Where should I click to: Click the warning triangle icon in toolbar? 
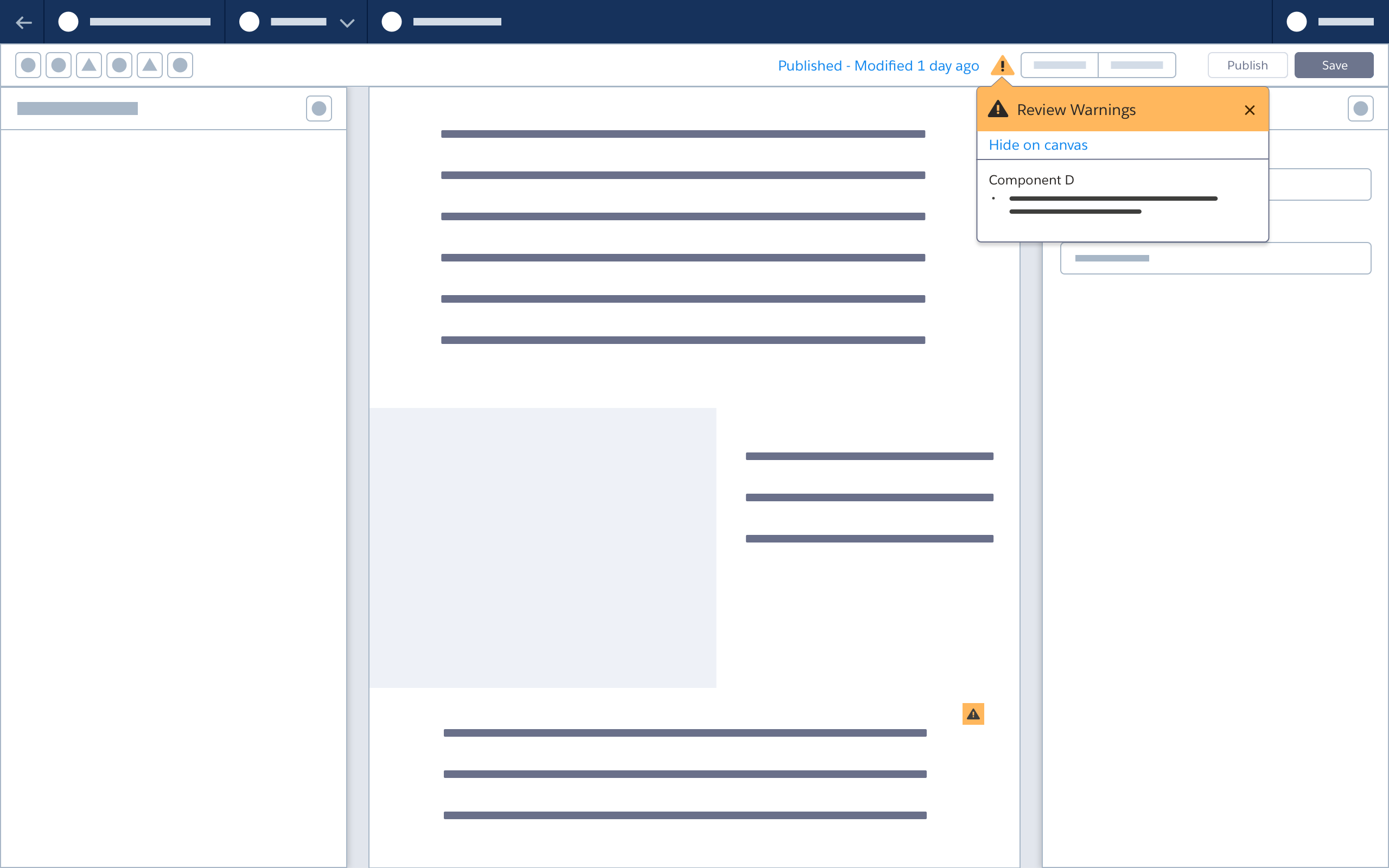click(x=1002, y=65)
